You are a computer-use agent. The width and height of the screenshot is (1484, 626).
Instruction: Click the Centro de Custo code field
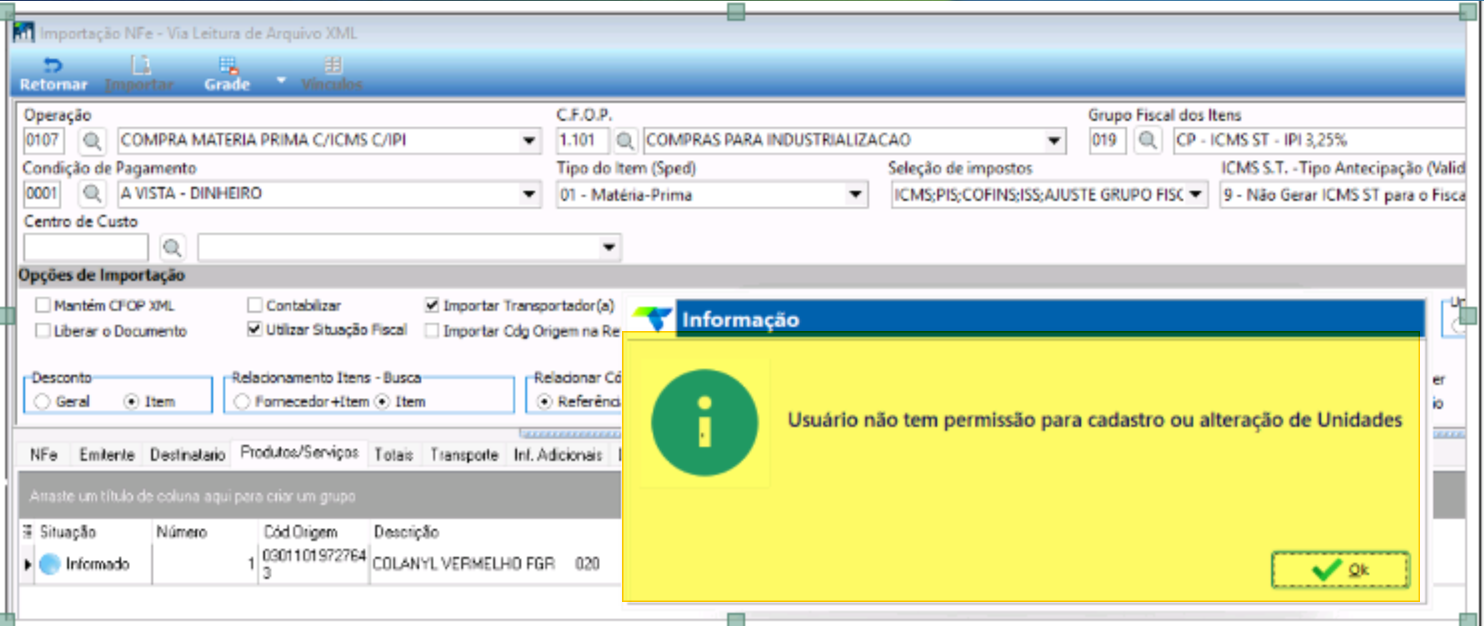pos(85,247)
